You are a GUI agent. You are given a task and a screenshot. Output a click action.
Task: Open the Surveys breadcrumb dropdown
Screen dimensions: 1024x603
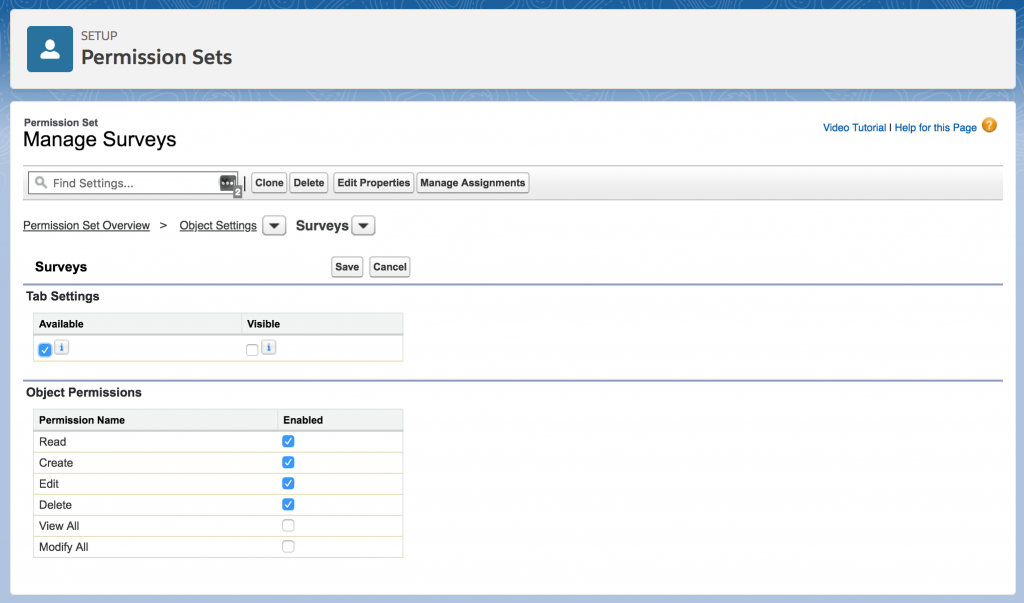tap(362, 225)
